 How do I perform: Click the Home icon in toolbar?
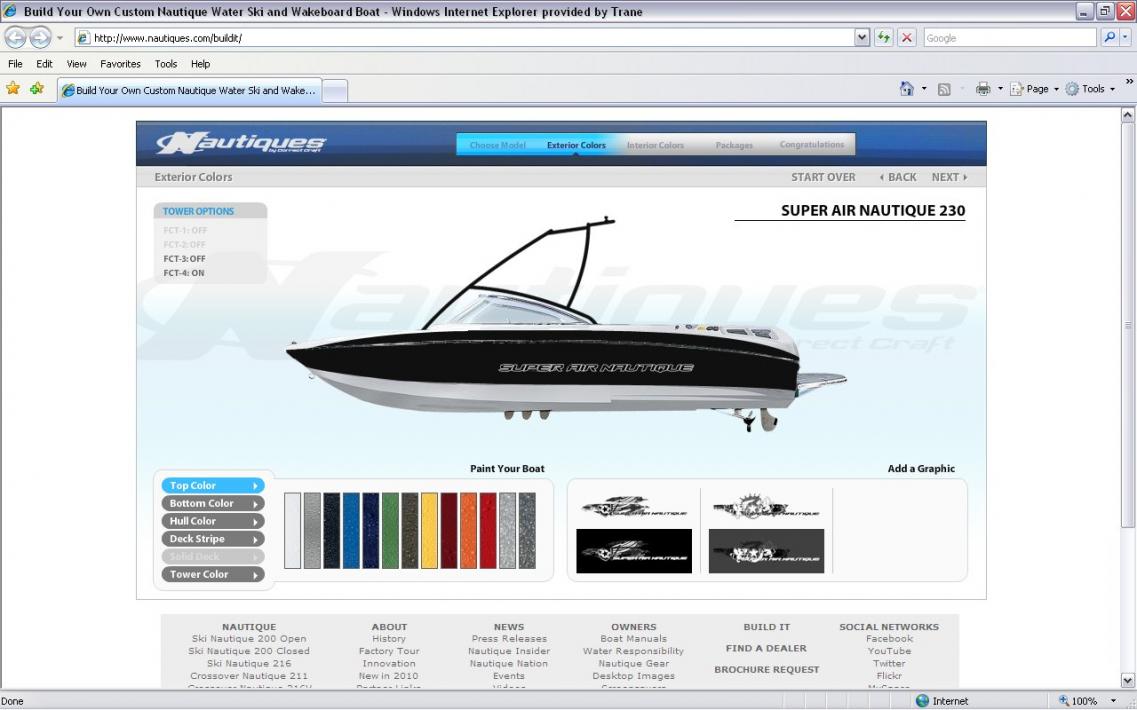tap(907, 89)
